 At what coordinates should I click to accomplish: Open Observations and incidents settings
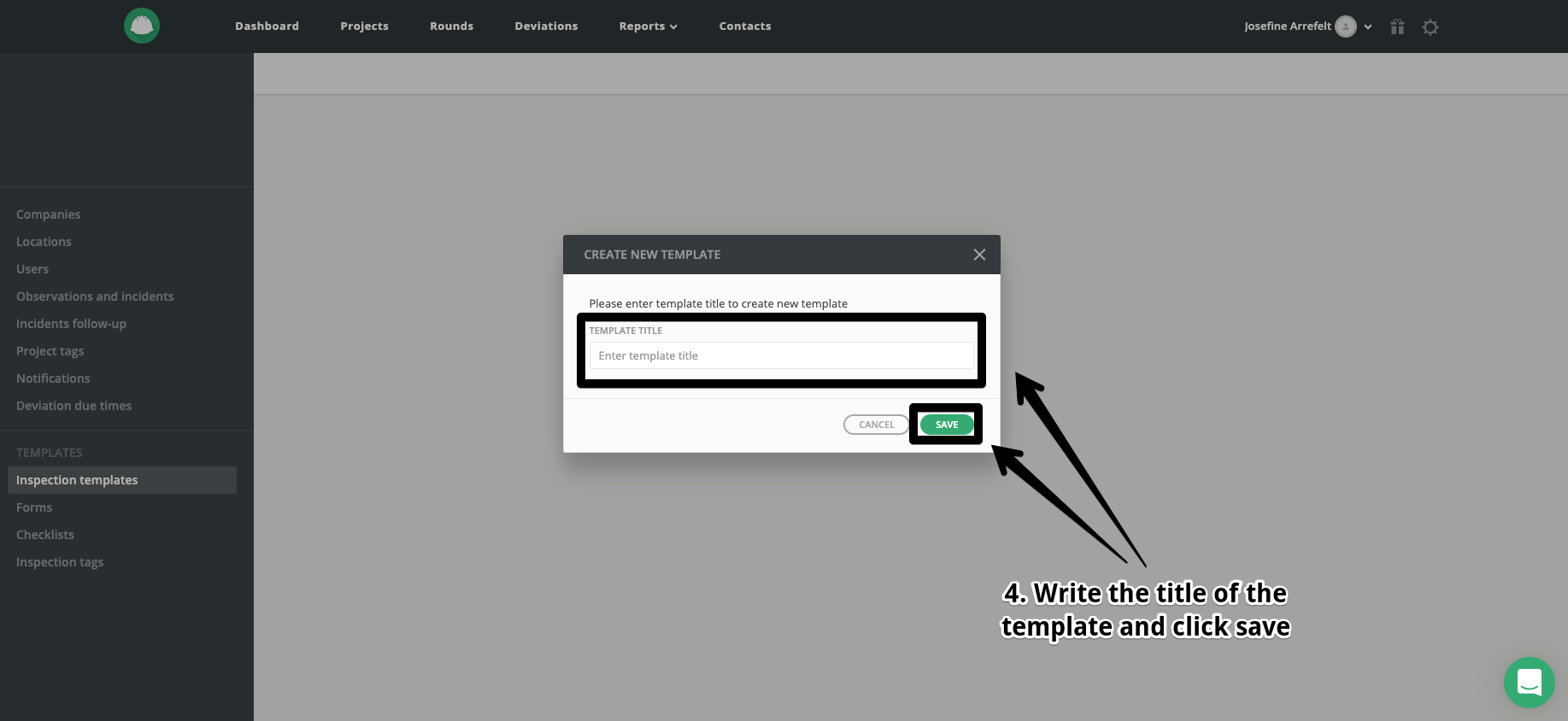tap(95, 296)
